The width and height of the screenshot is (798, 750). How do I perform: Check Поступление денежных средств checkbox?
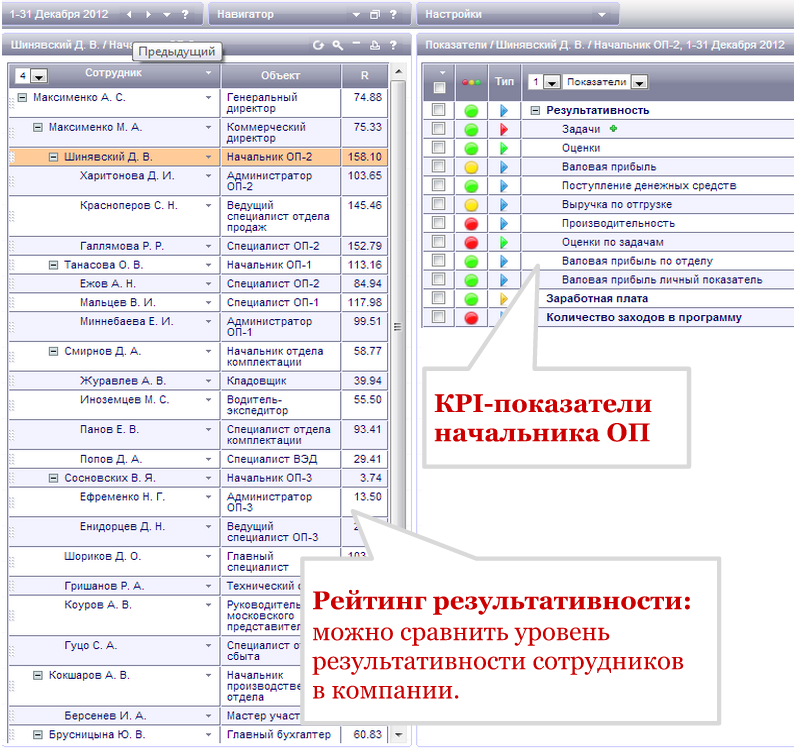438,185
